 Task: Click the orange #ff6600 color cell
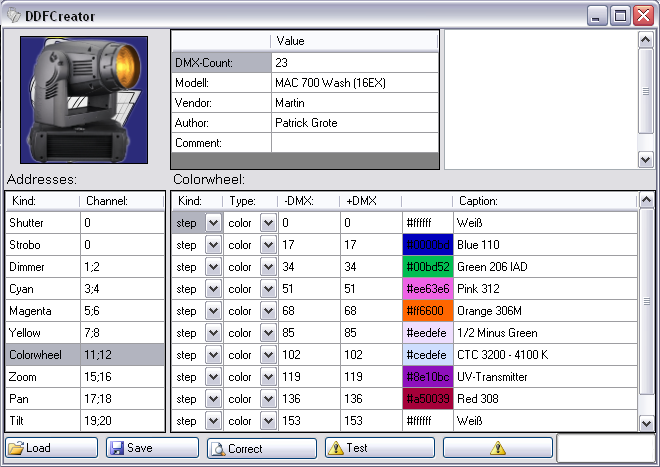click(x=427, y=311)
